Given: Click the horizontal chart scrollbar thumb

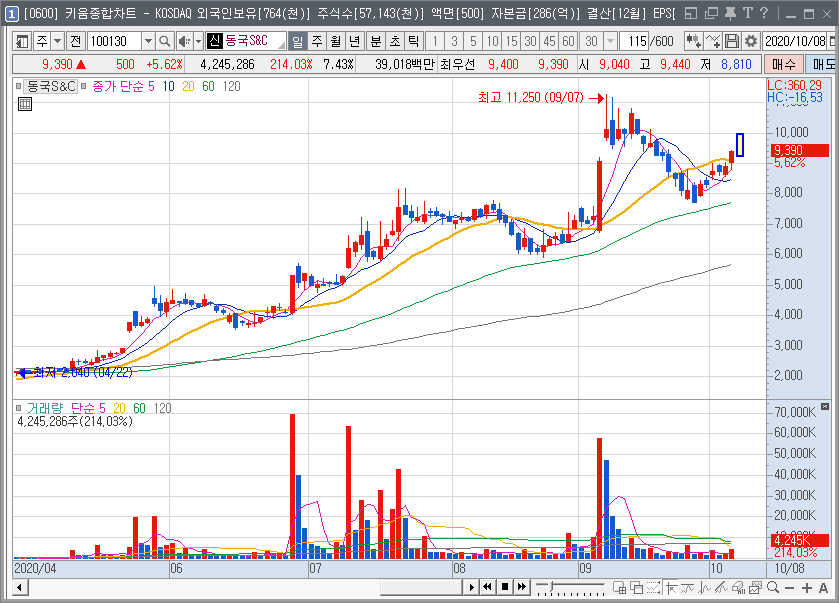Looking at the screenshot, I should 421,587.
